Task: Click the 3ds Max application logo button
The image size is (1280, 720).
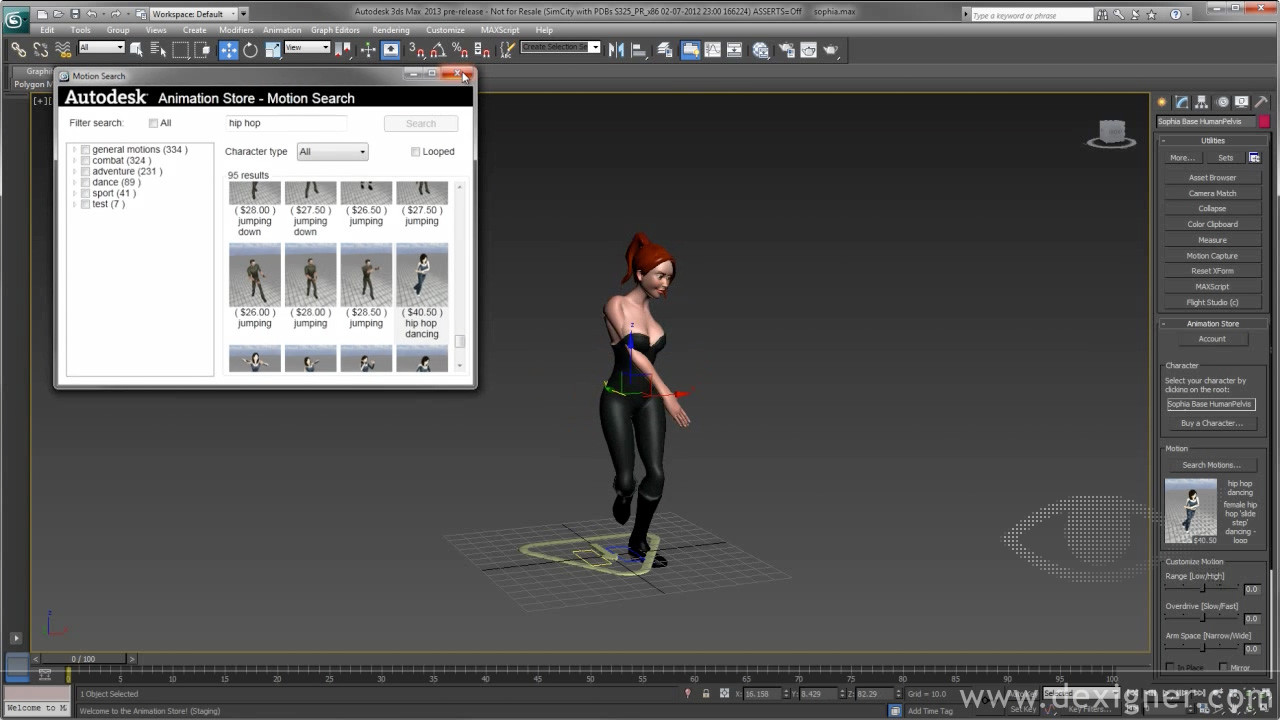Action: (16, 19)
